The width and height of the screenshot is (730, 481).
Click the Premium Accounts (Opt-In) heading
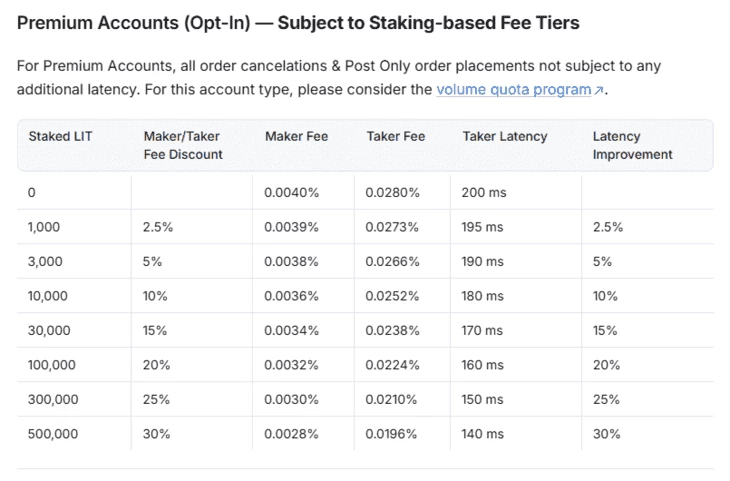pos(298,23)
